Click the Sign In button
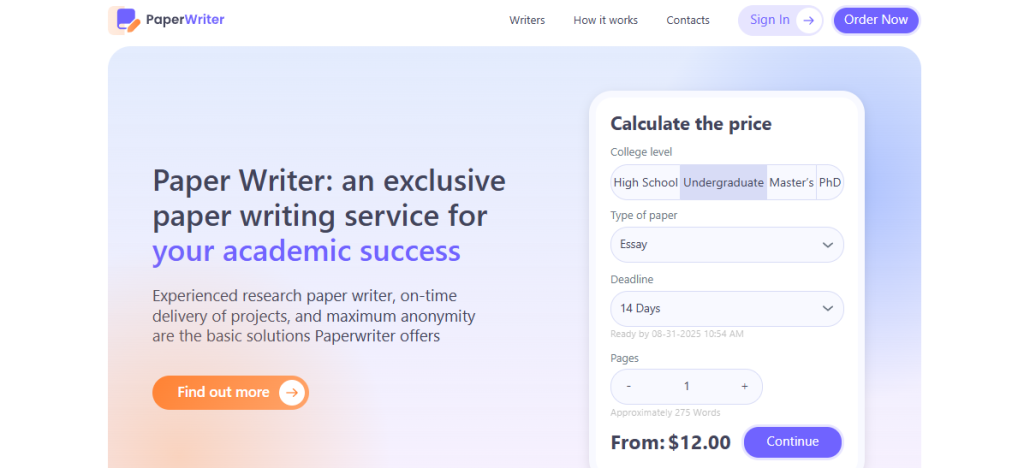This screenshot has width=1024, height=468. [x=780, y=20]
